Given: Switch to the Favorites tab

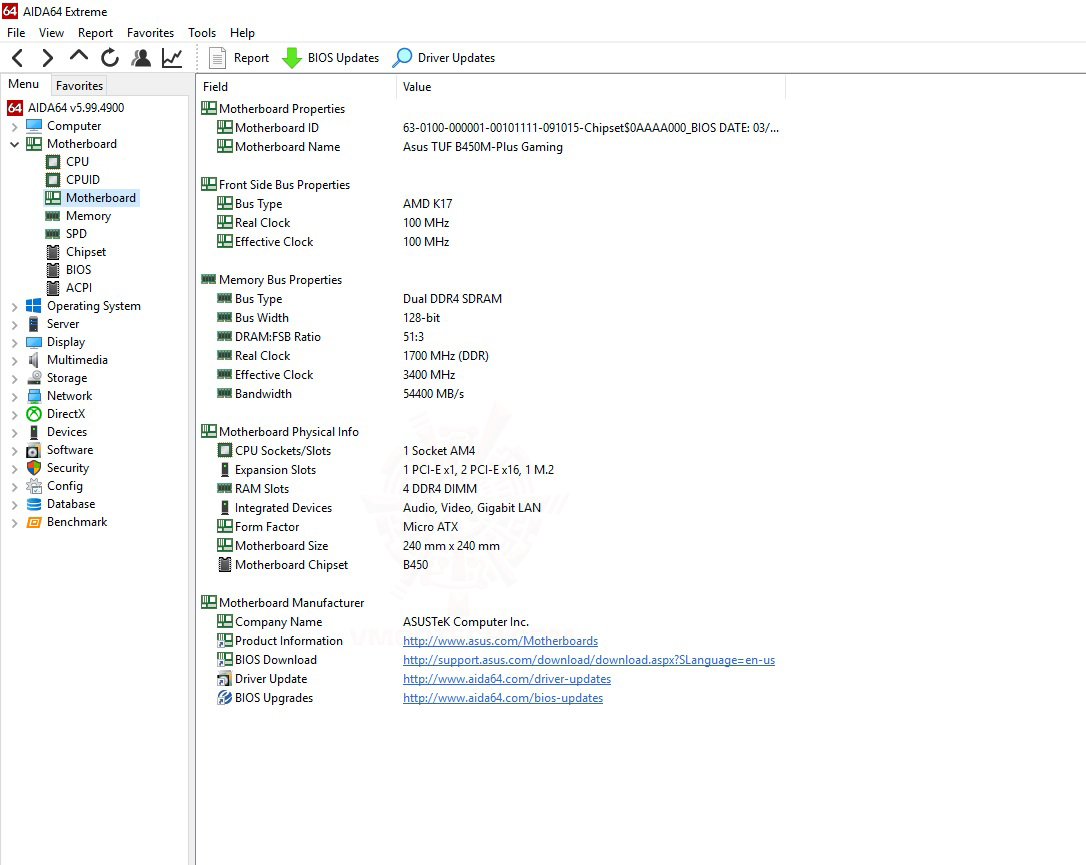Looking at the screenshot, I should (79, 85).
